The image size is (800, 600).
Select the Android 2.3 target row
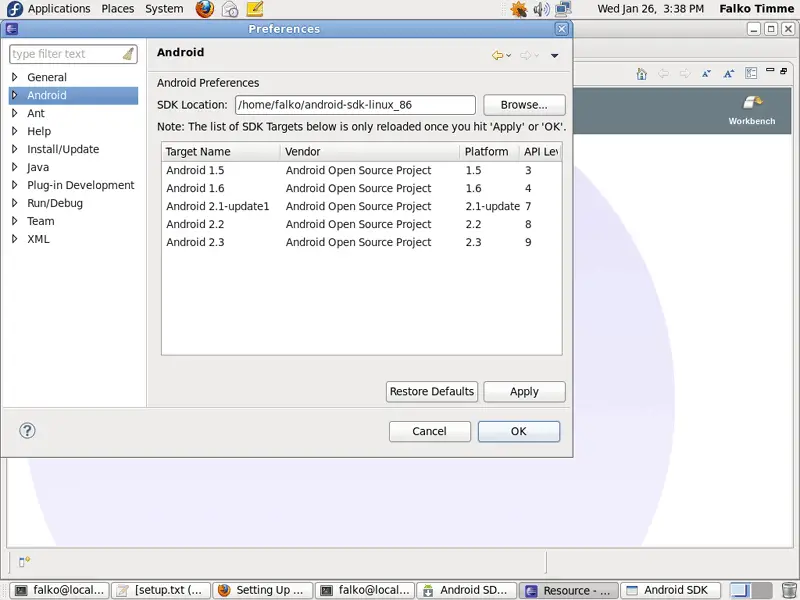pos(362,242)
